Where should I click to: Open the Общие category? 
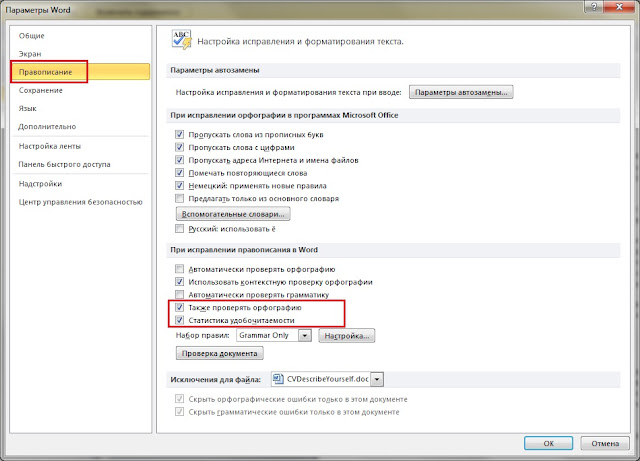click(x=32, y=36)
